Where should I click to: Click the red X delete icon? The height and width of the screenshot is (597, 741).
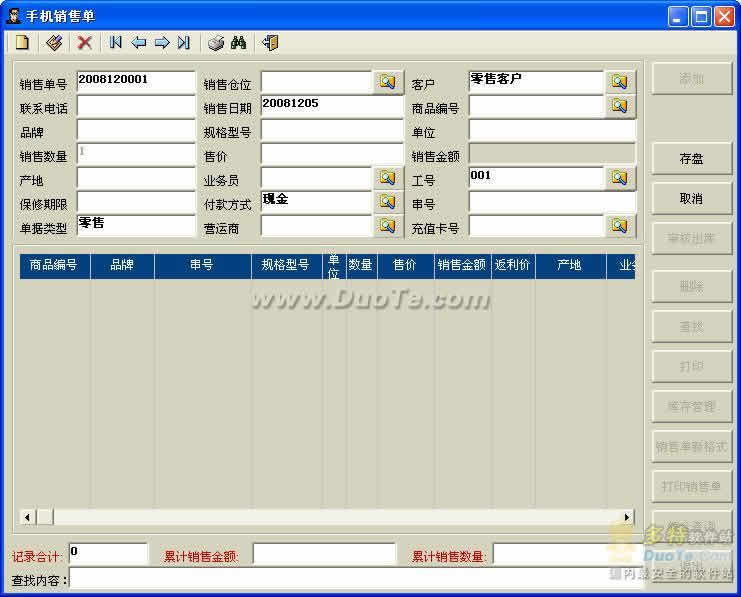point(85,43)
